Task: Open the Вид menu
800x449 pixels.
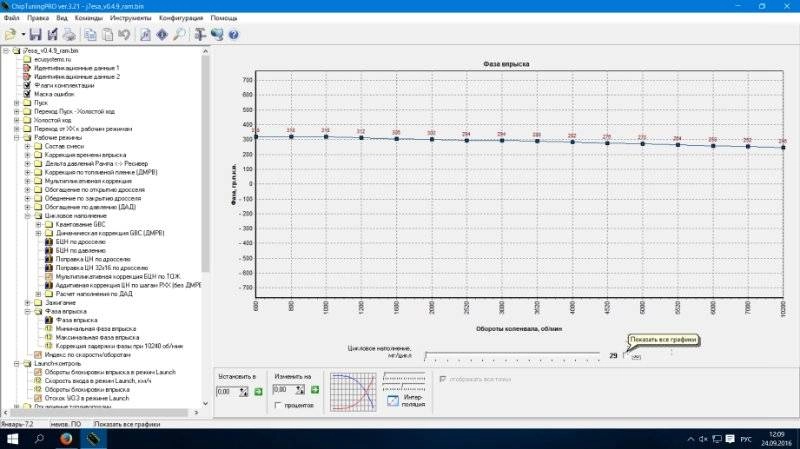Action: tap(62, 18)
